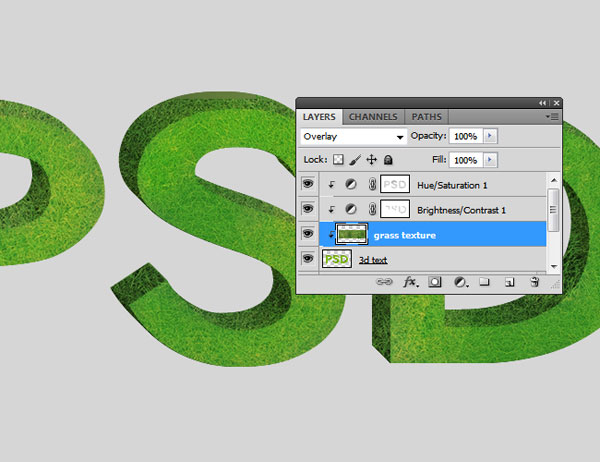Screen dimensions: 600x462
Task: Switch to the Paths tab
Action: click(426, 117)
